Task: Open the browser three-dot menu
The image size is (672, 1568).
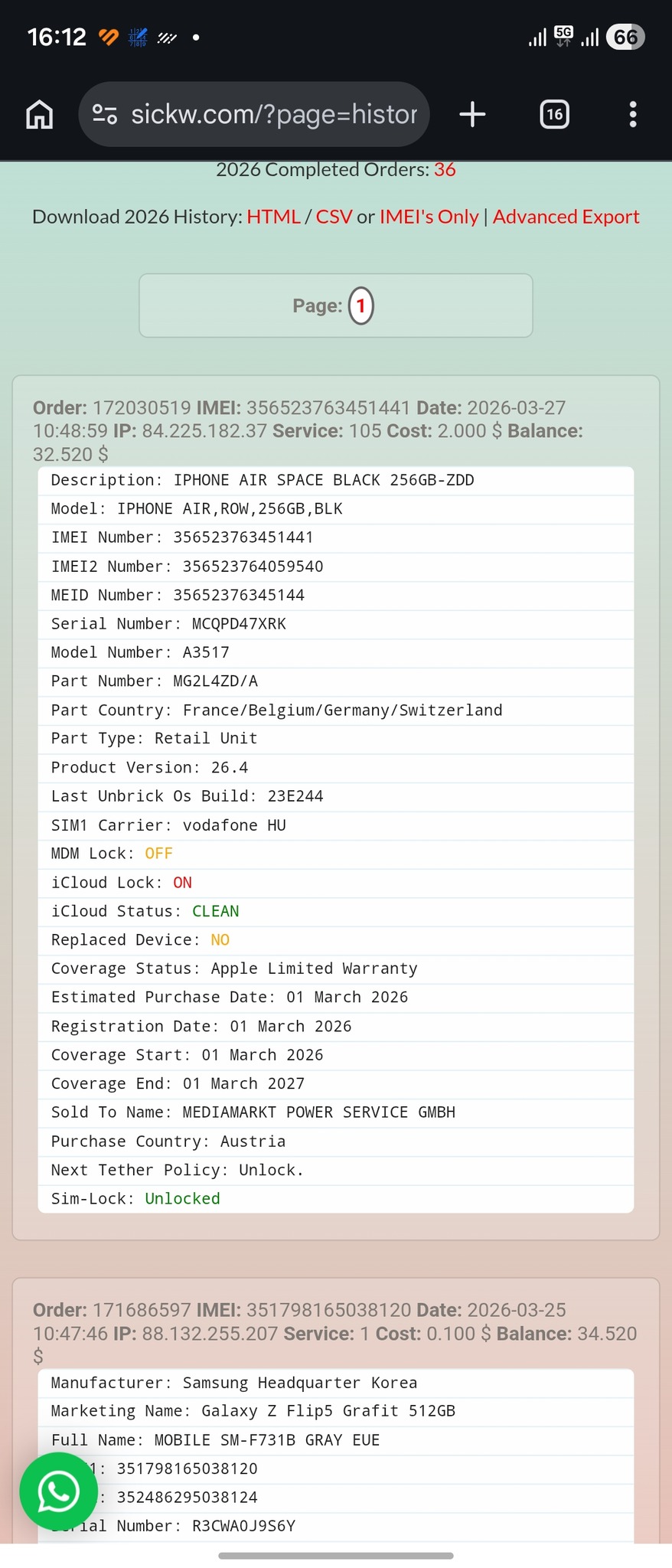Action: pos(632,114)
